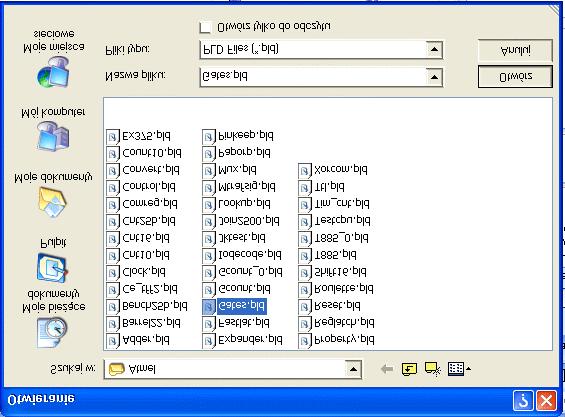Enable the Otwórz tylko do odczytu checkbox
The width and height of the screenshot is (565, 417).
205,28
